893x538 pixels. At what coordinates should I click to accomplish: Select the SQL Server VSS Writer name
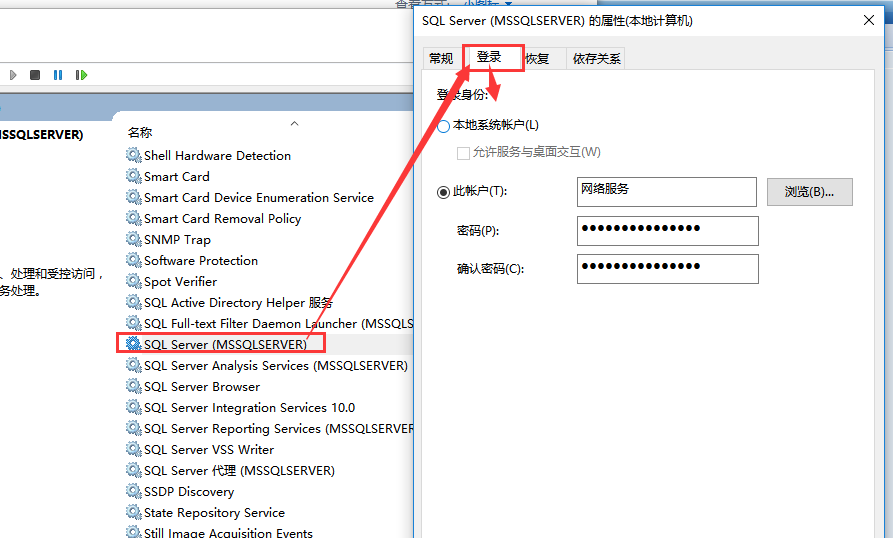point(208,450)
